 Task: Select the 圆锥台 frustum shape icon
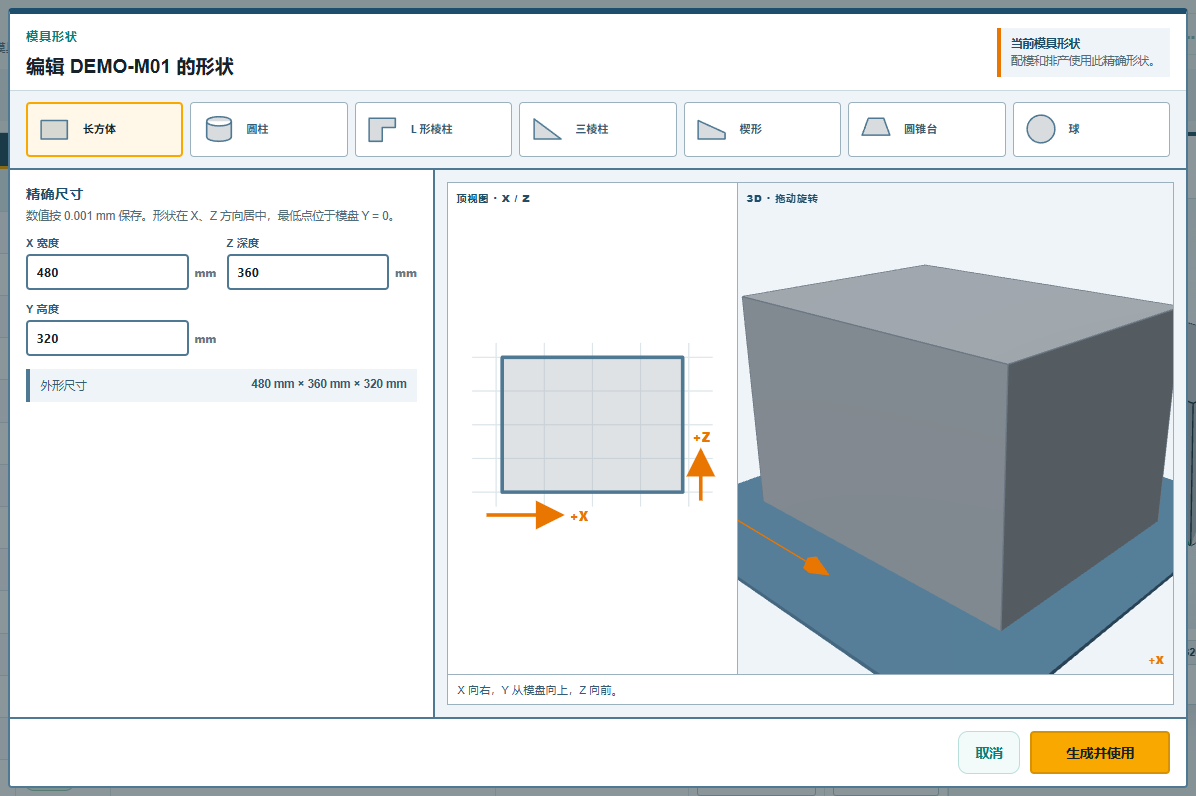click(876, 127)
